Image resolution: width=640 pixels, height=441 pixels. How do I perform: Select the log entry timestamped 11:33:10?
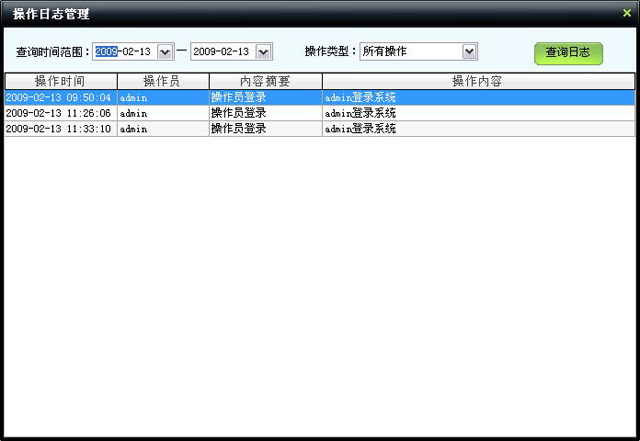click(x=58, y=128)
